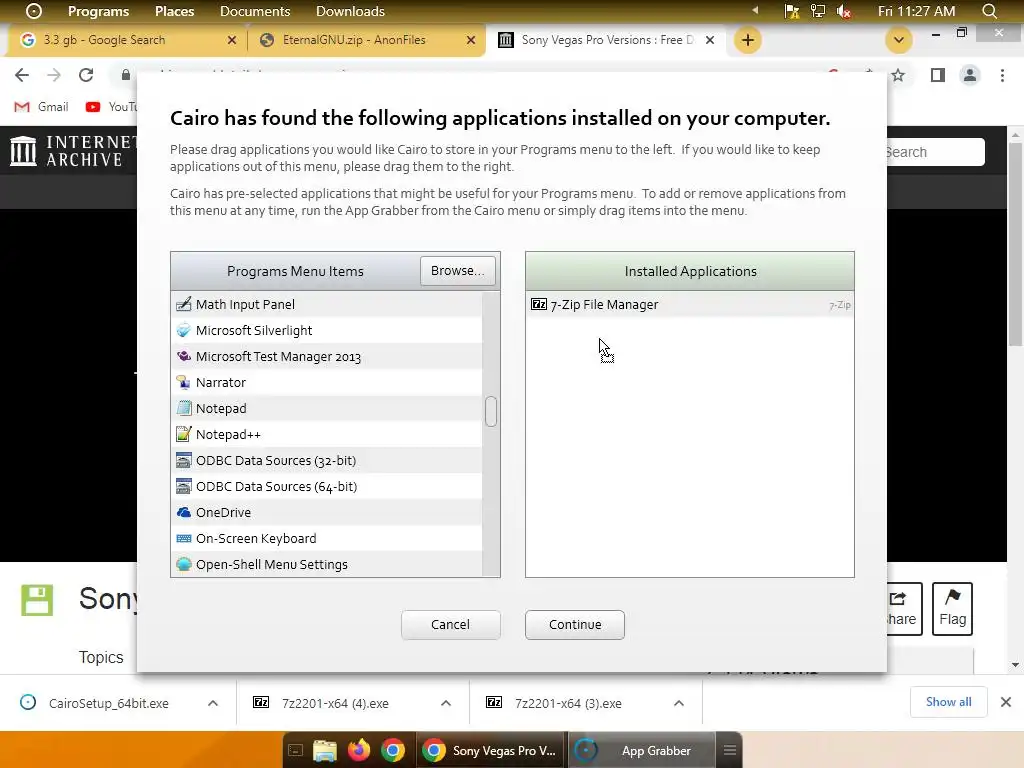Image resolution: width=1024 pixels, height=768 pixels.
Task: Click the Flag button on Internet Archive page
Action: [952, 609]
